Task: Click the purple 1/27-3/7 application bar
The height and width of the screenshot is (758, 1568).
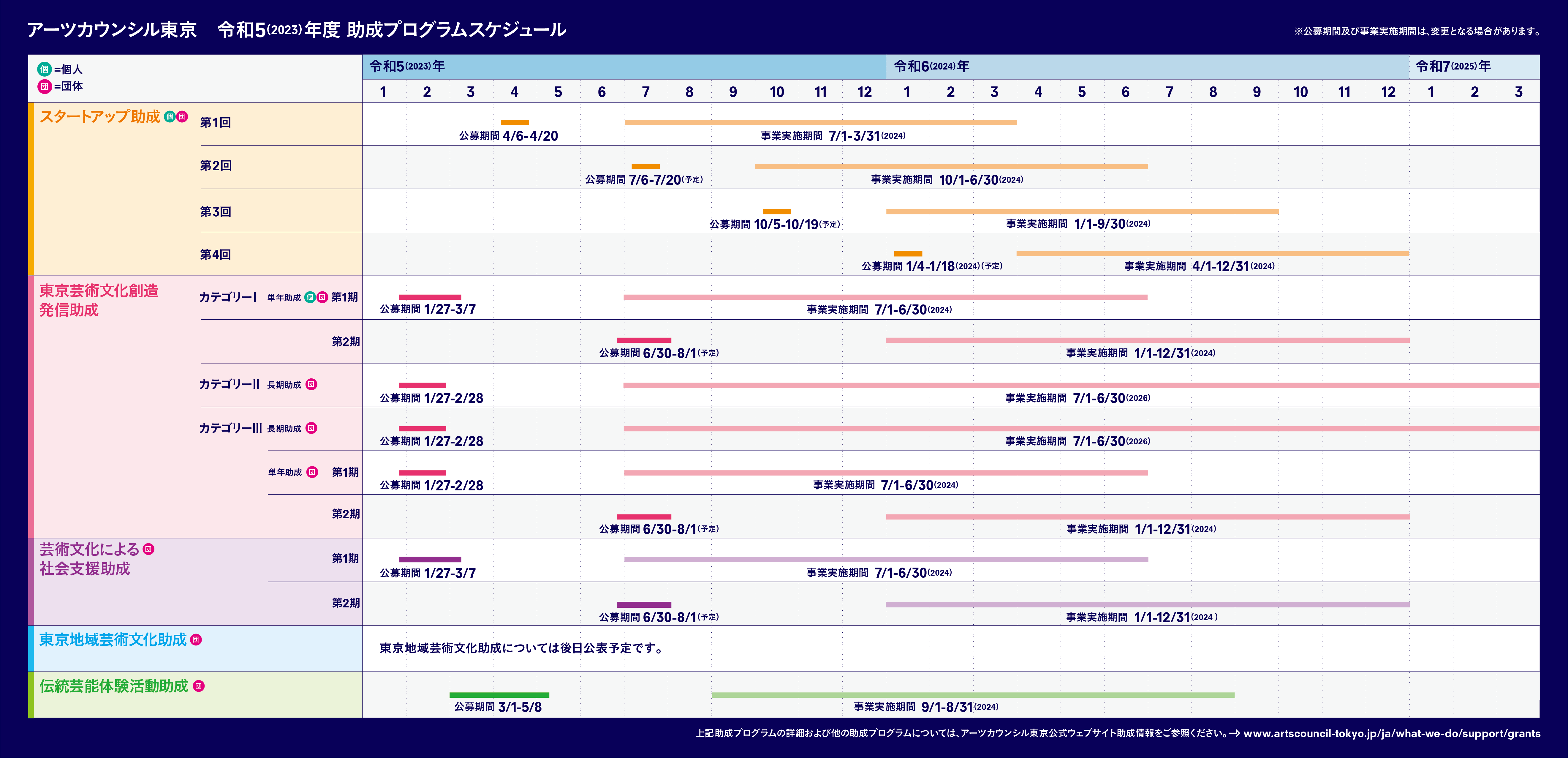Action: [x=430, y=560]
